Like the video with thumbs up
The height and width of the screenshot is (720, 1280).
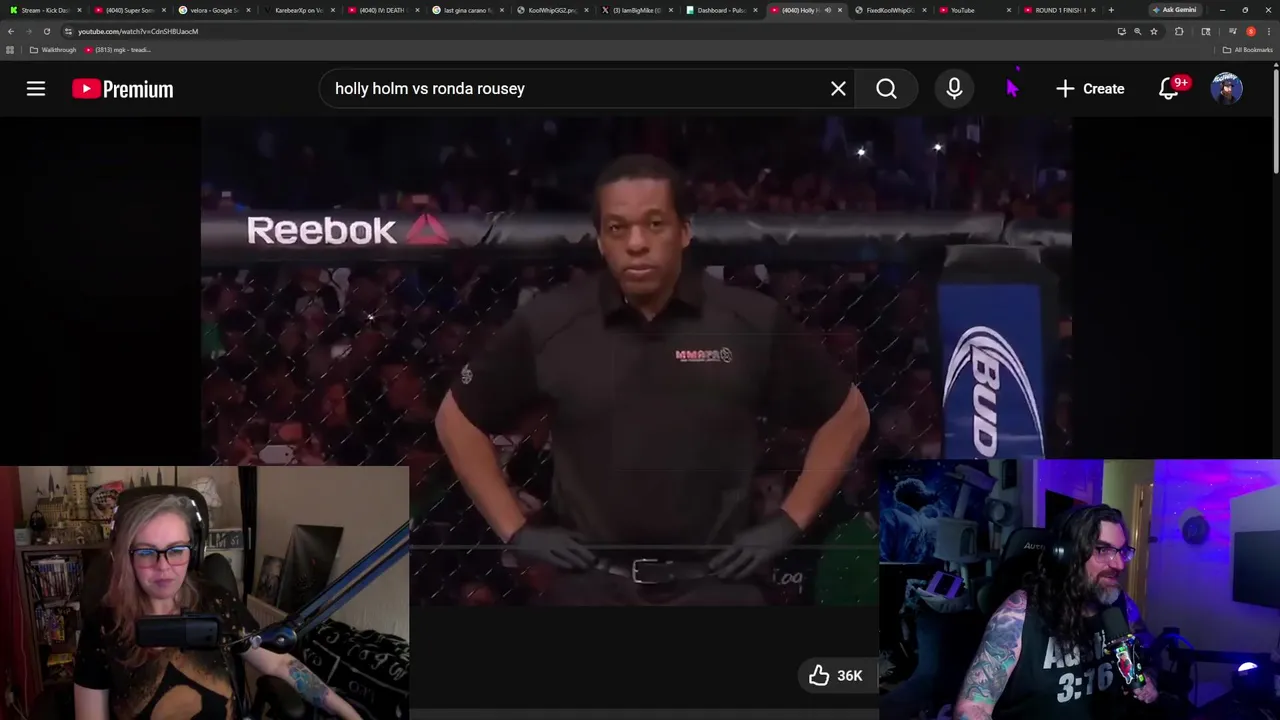[x=819, y=676]
